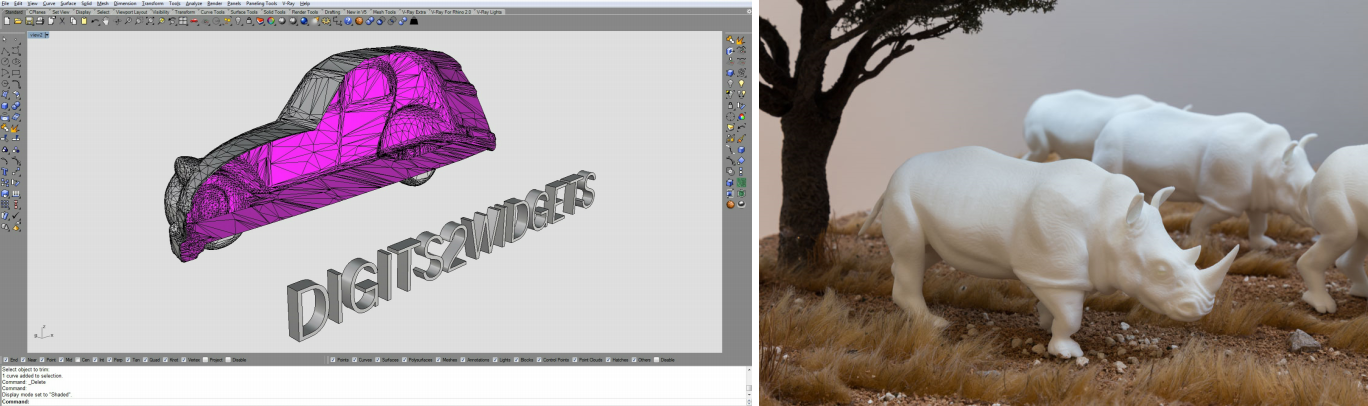Click the Zoom magnifier icon
The width and height of the screenshot is (1368, 406).
[x=128, y=21]
